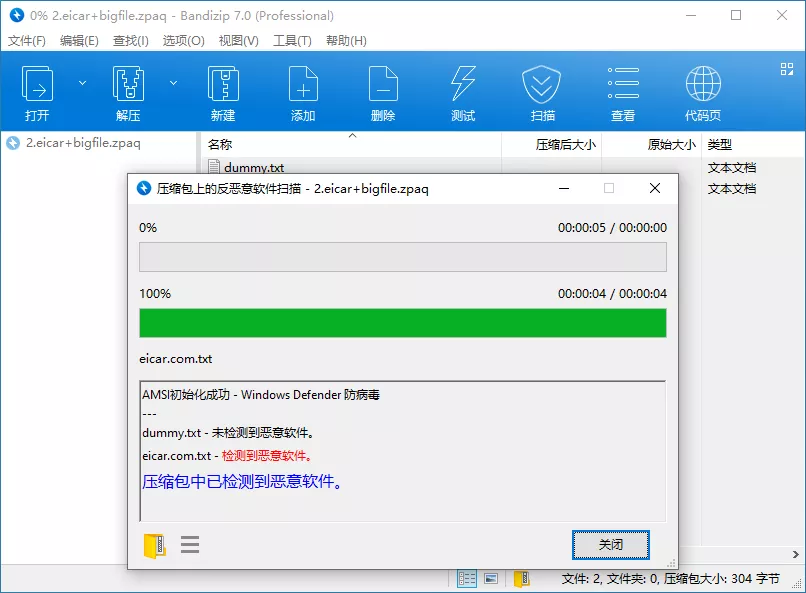The height and width of the screenshot is (593, 806).
Task: Click the 删除 (Delete) toolbar icon
Action: [383, 90]
